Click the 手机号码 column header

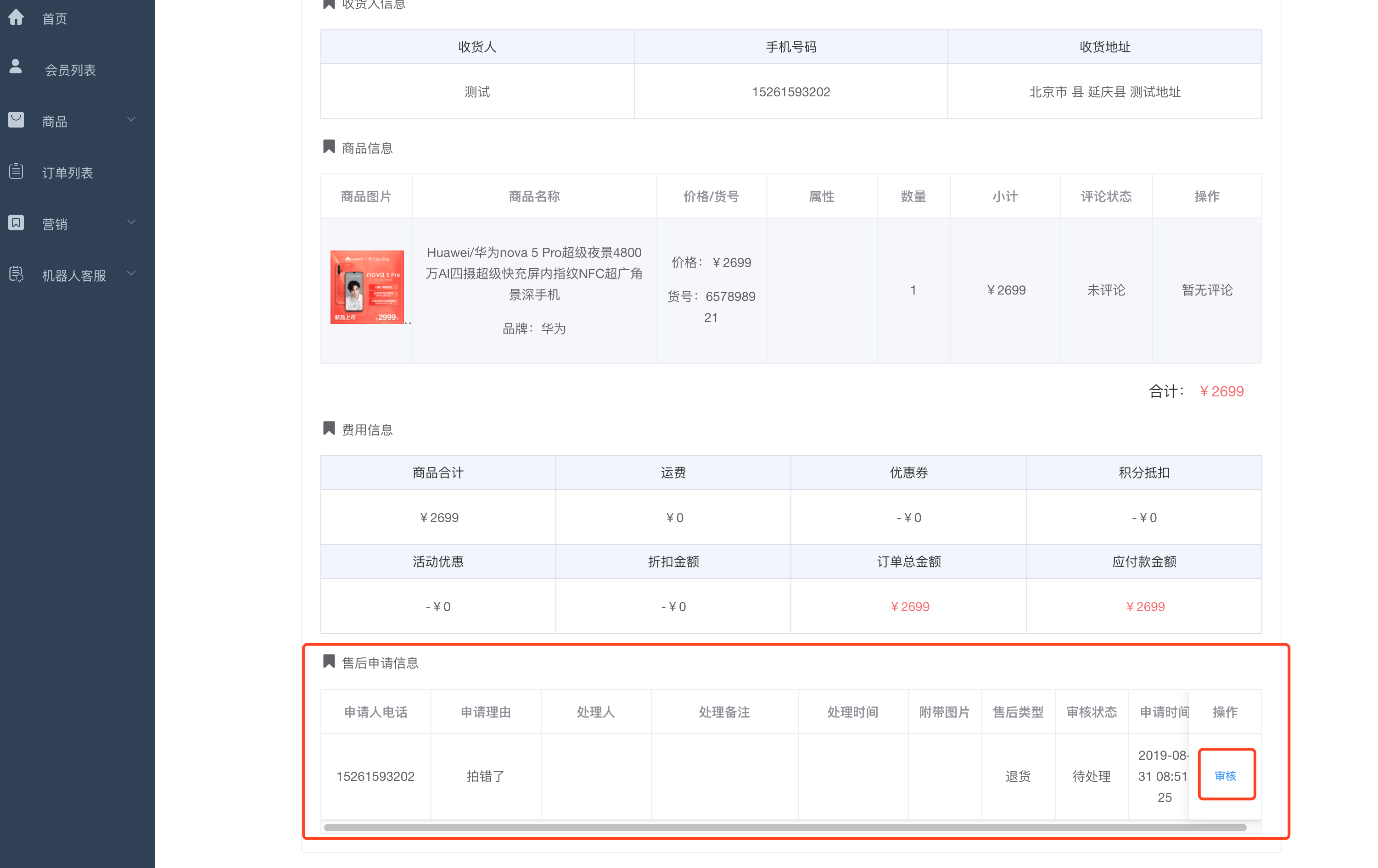click(791, 47)
